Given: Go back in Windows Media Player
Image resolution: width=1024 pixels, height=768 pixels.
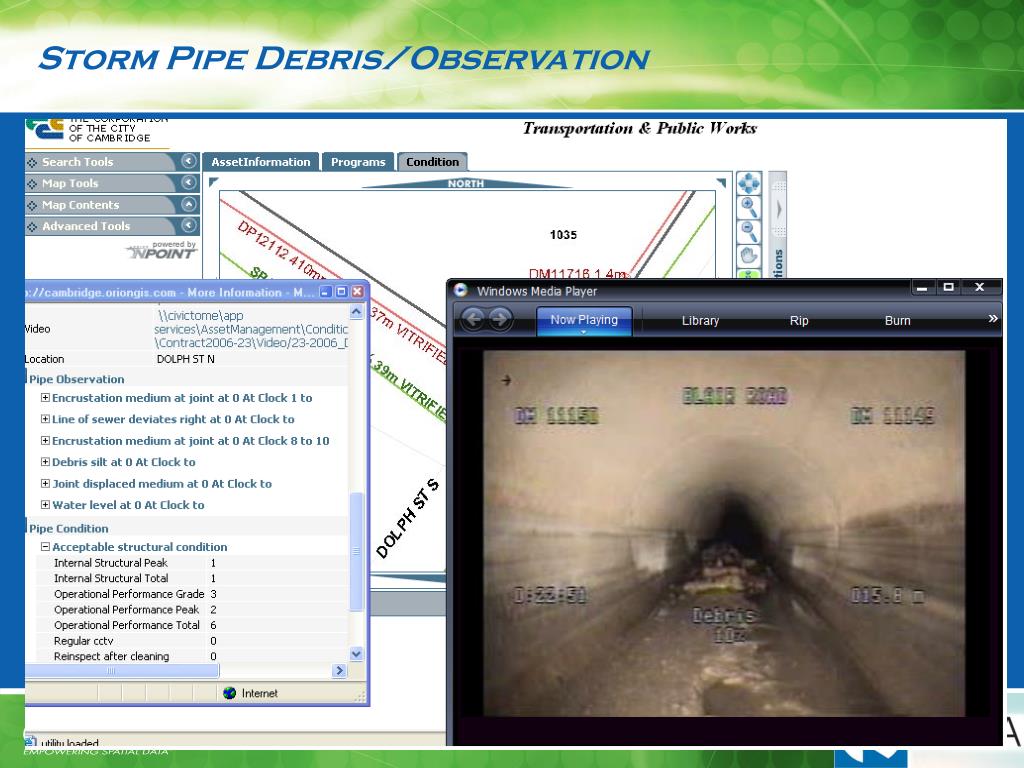Looking at the screenshot, I should click(473, 319).
